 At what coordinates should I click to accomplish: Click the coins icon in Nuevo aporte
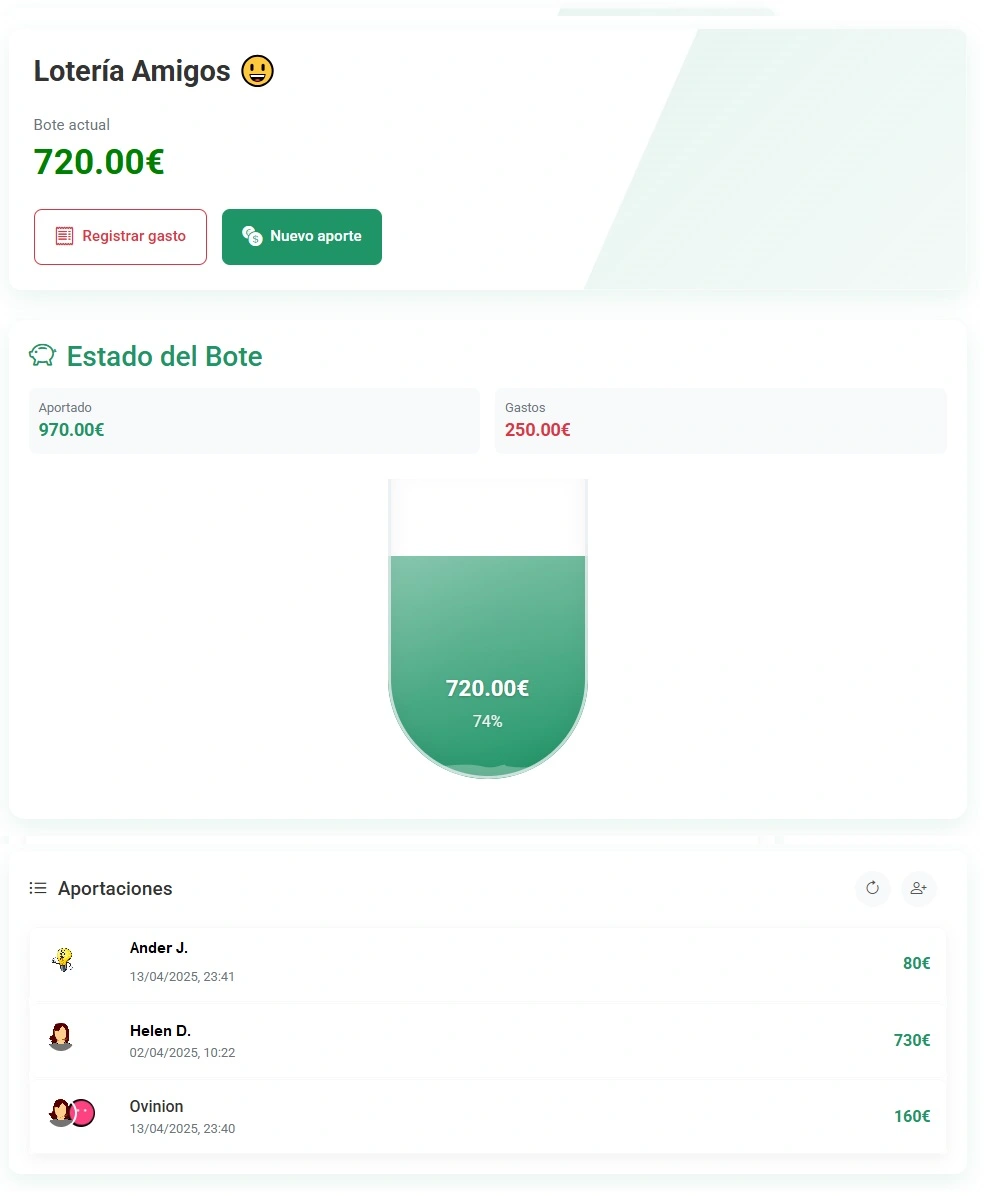tap(252, 236)
